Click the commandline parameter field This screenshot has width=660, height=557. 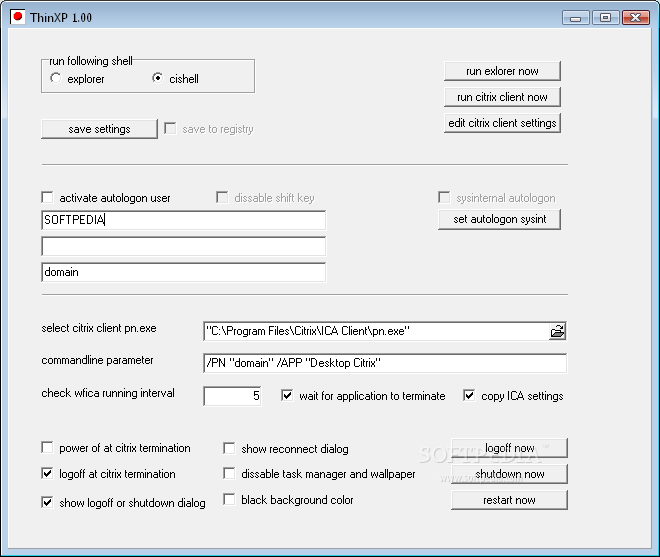tap(385, 363)
